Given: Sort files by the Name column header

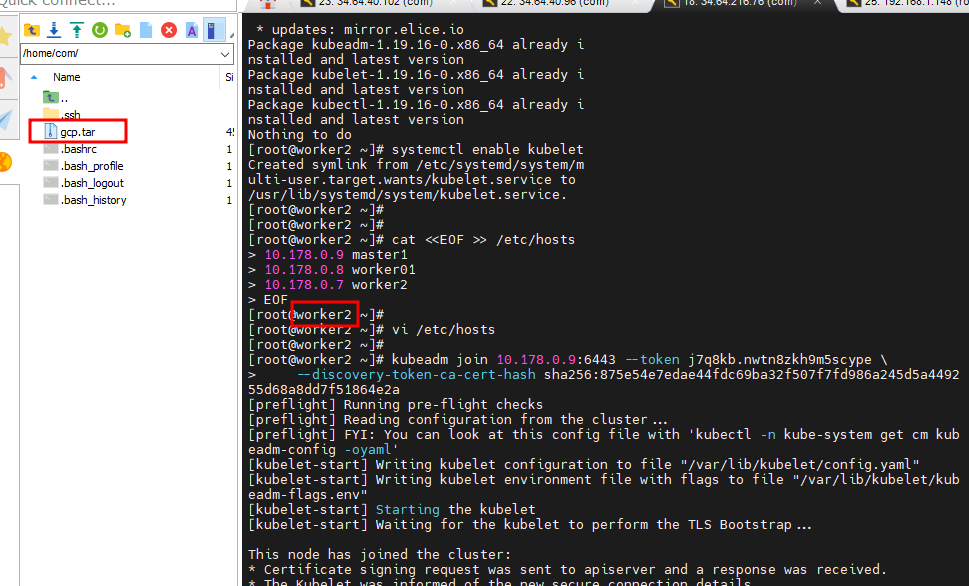Looking at the screenshot, I should [66, 77].
